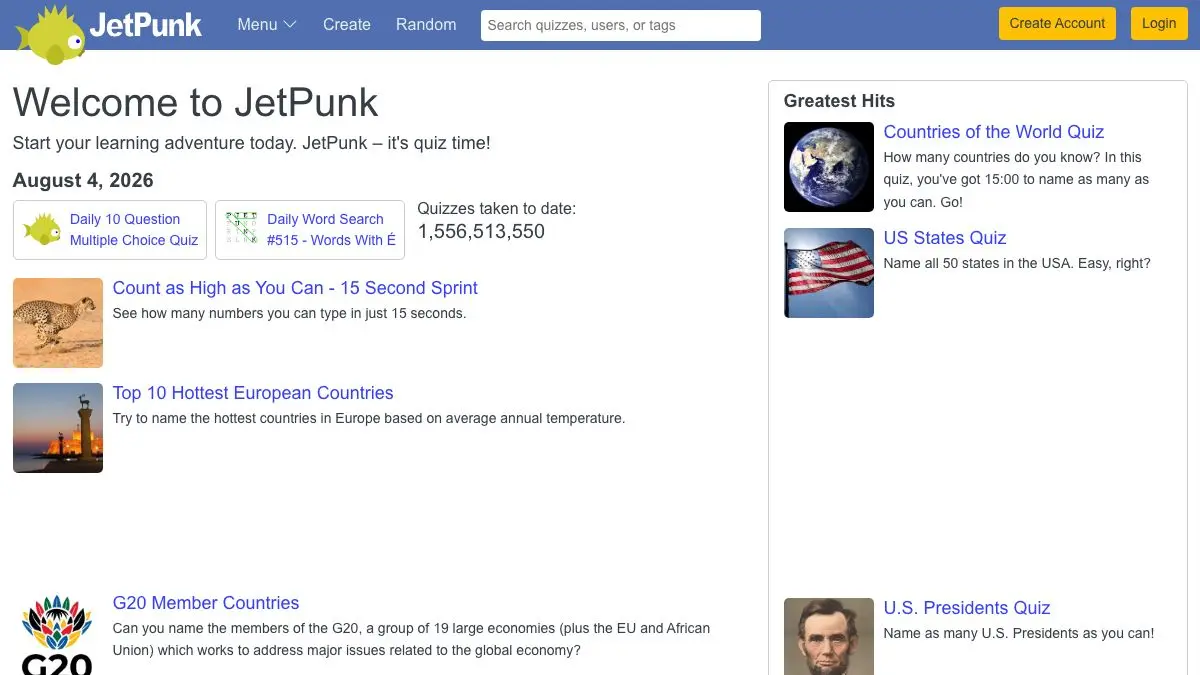Image resolution: width=1200 pixels, height=675 pixels.
Task: Click the Greatest Hits heading
Action: 839,101
